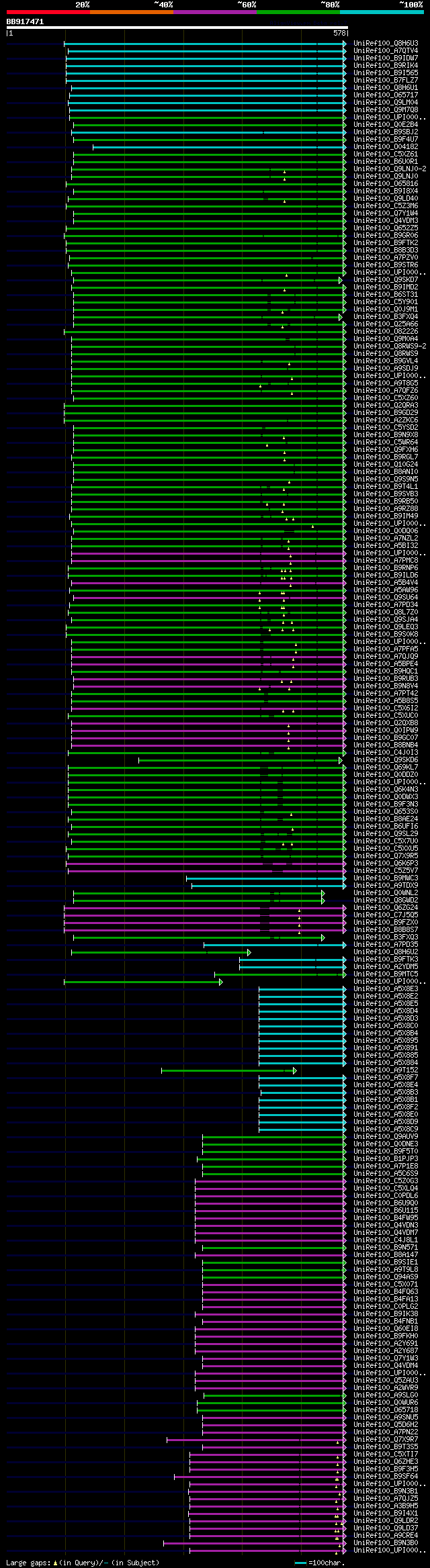Click hit label UniRef100_O82226
The image size is (430, 1568).
point(386,331)
